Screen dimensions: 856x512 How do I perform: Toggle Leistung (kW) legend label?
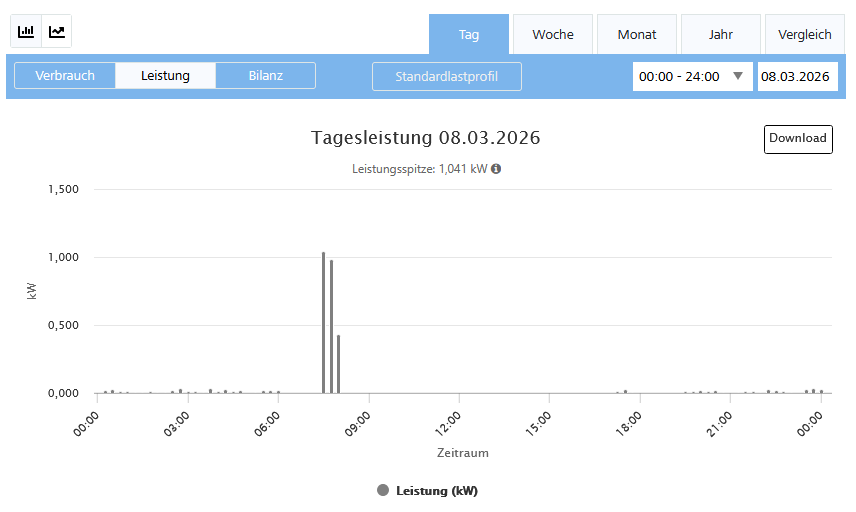tap(436, 491)
